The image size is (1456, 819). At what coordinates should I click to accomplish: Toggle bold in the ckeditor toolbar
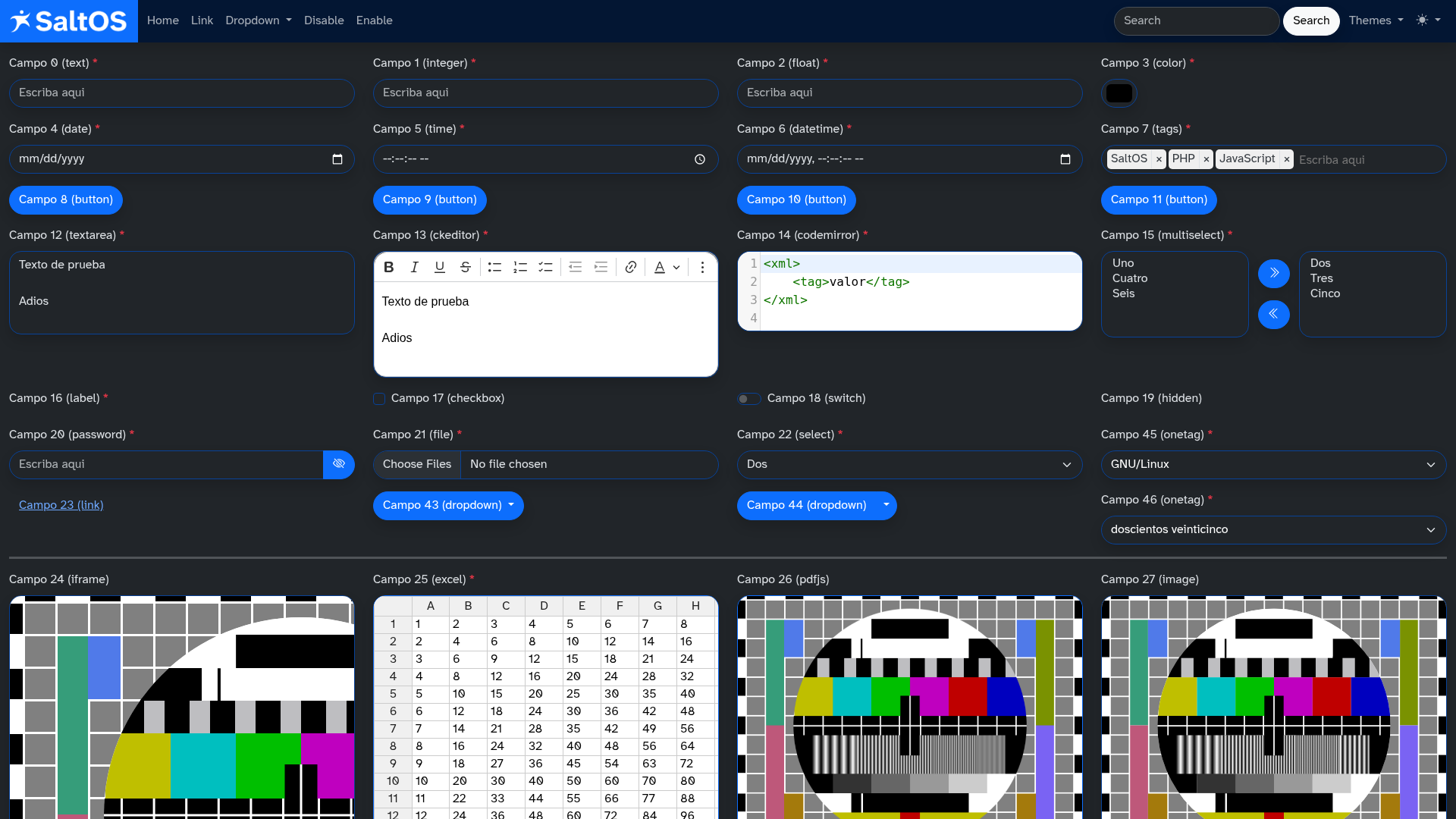[x=389, y=267]
